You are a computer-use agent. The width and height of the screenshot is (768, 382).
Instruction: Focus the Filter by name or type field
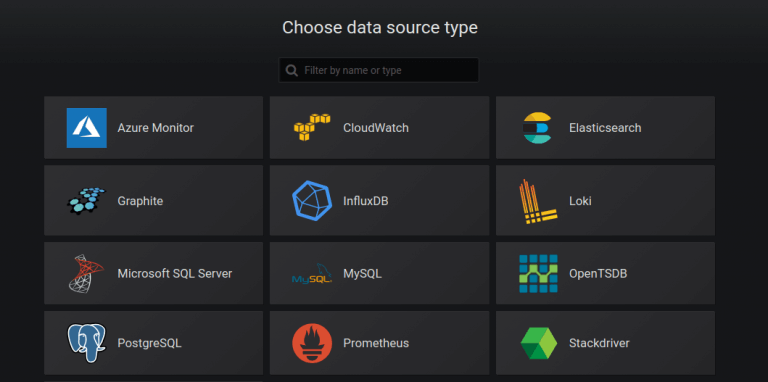click(x=379, y=70)
